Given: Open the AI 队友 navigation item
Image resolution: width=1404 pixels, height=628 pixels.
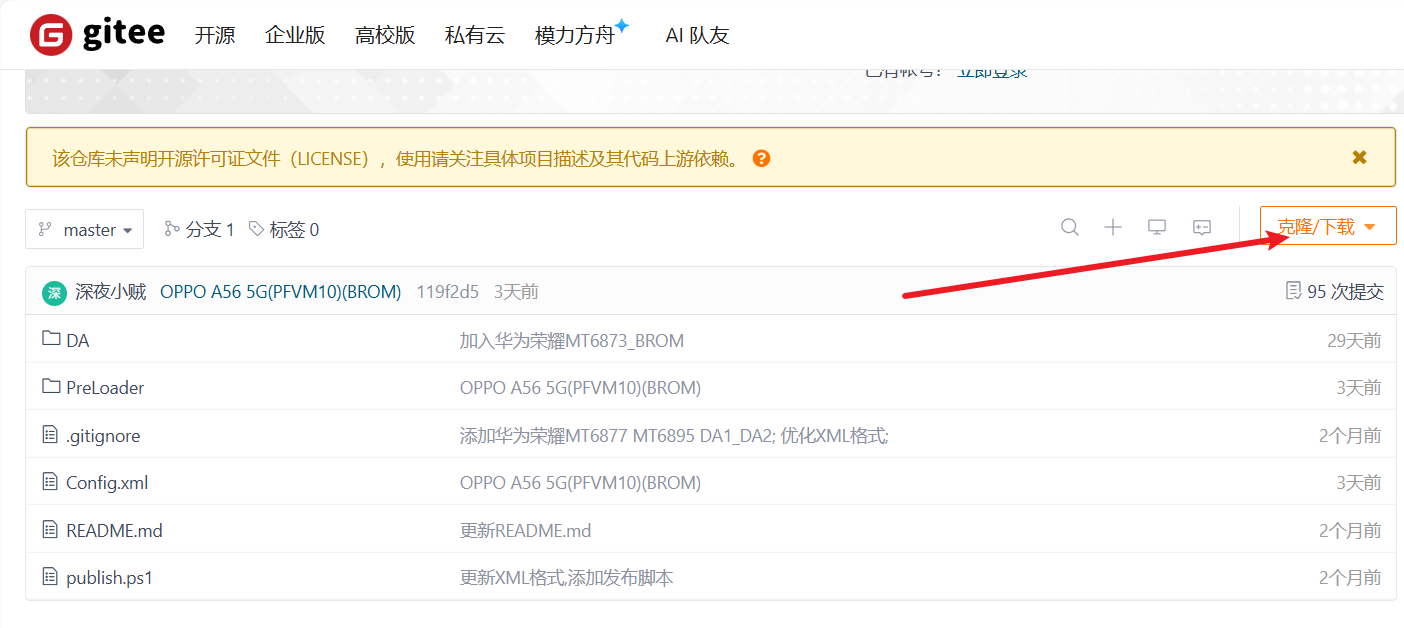Looking at the screenshot, I should 697,35.
